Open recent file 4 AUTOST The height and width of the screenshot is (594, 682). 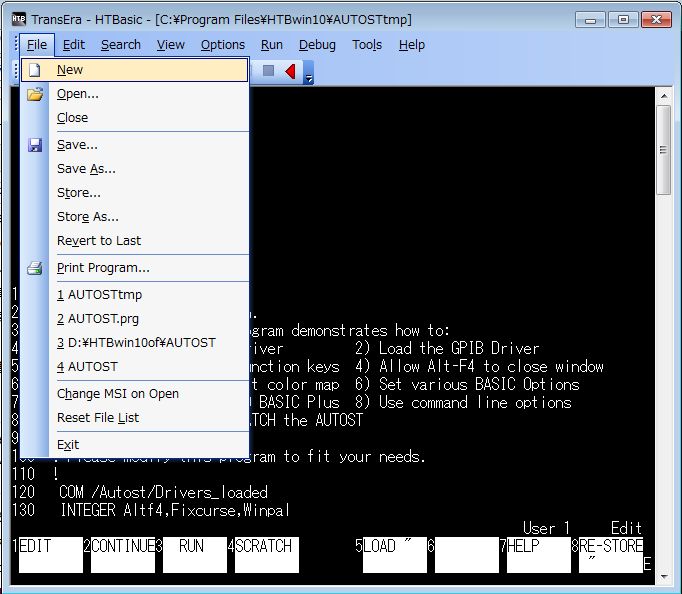coord(135,367)
